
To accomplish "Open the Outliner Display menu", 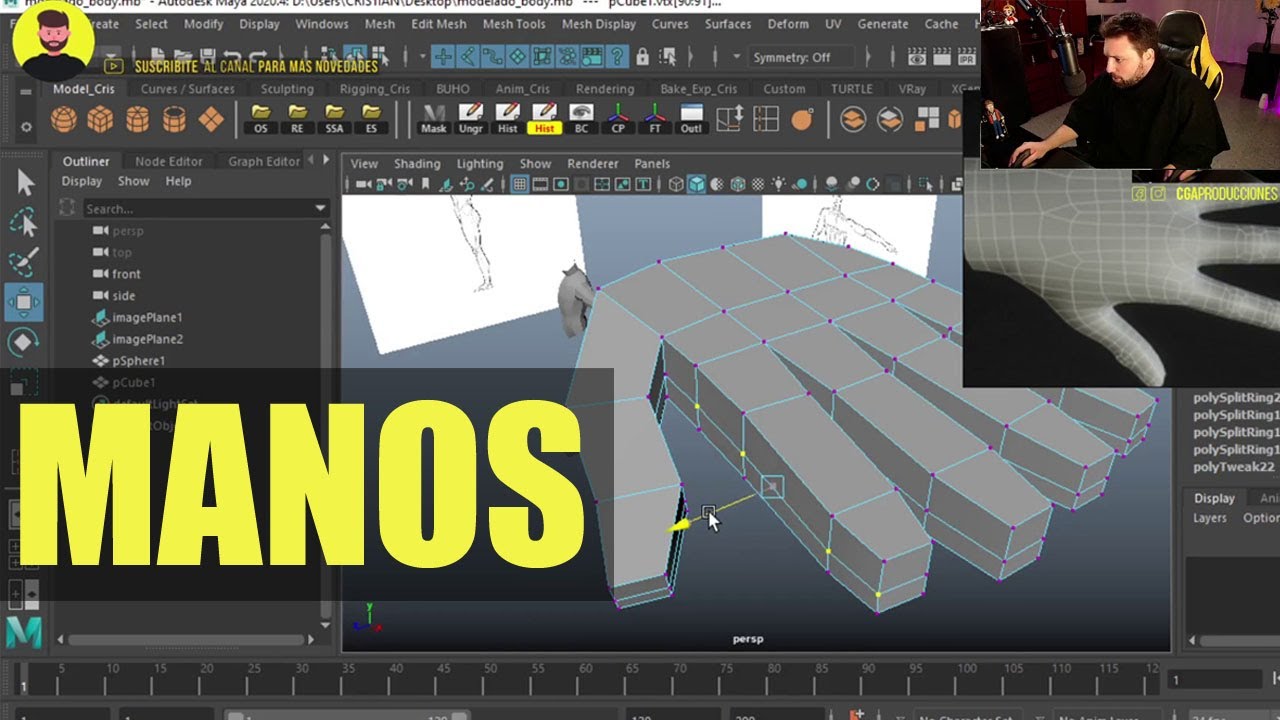I will [82, 181].
